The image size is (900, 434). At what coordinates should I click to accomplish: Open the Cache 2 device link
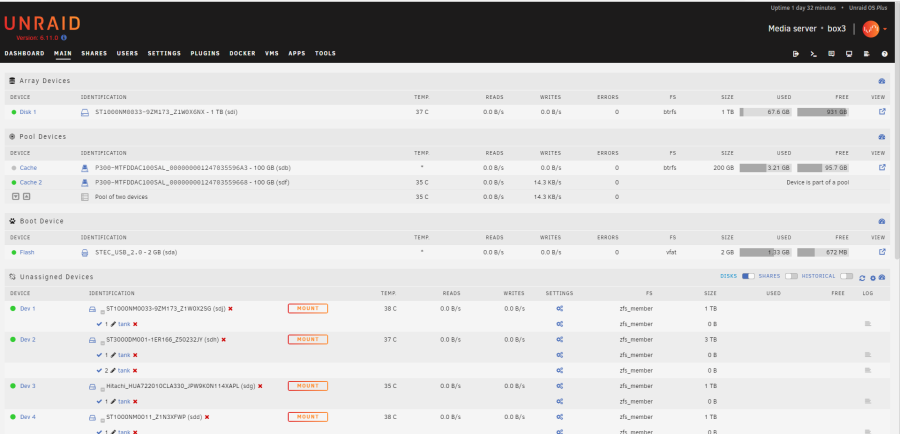point(31,183)
